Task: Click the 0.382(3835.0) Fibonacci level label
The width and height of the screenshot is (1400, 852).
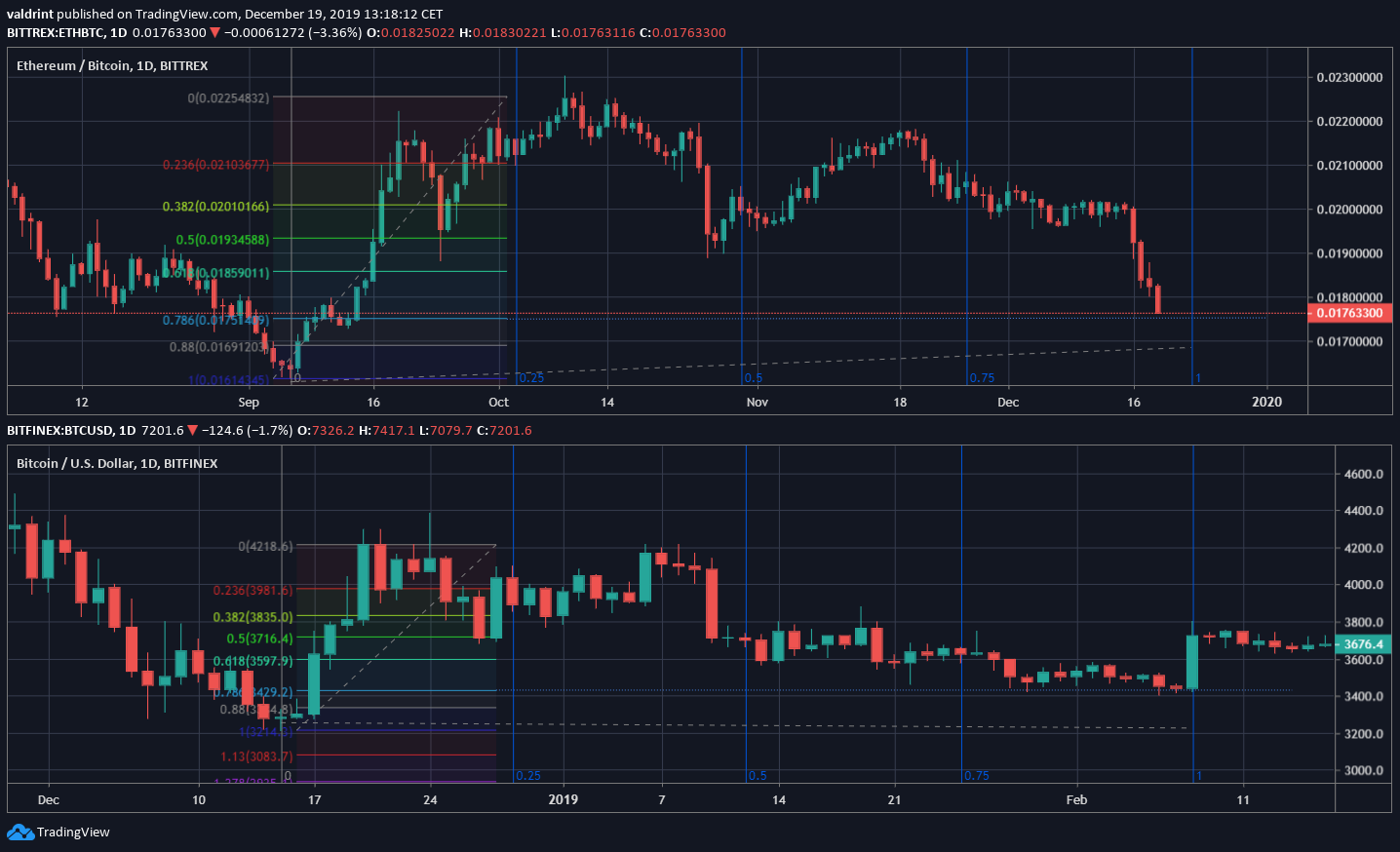Action: point(253,617)
